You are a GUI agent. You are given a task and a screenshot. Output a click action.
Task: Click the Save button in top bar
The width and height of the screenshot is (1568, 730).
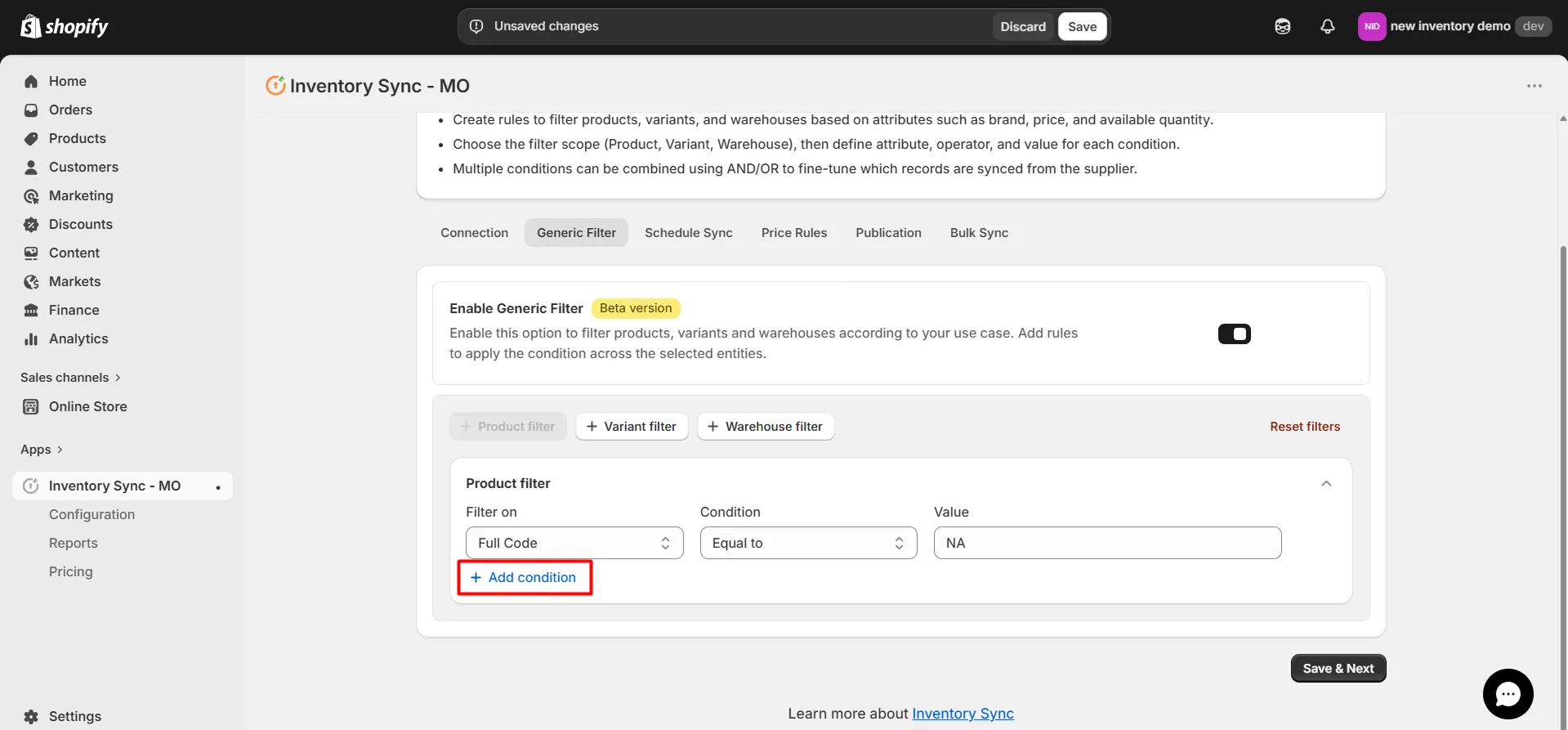tap(1083, 26)
